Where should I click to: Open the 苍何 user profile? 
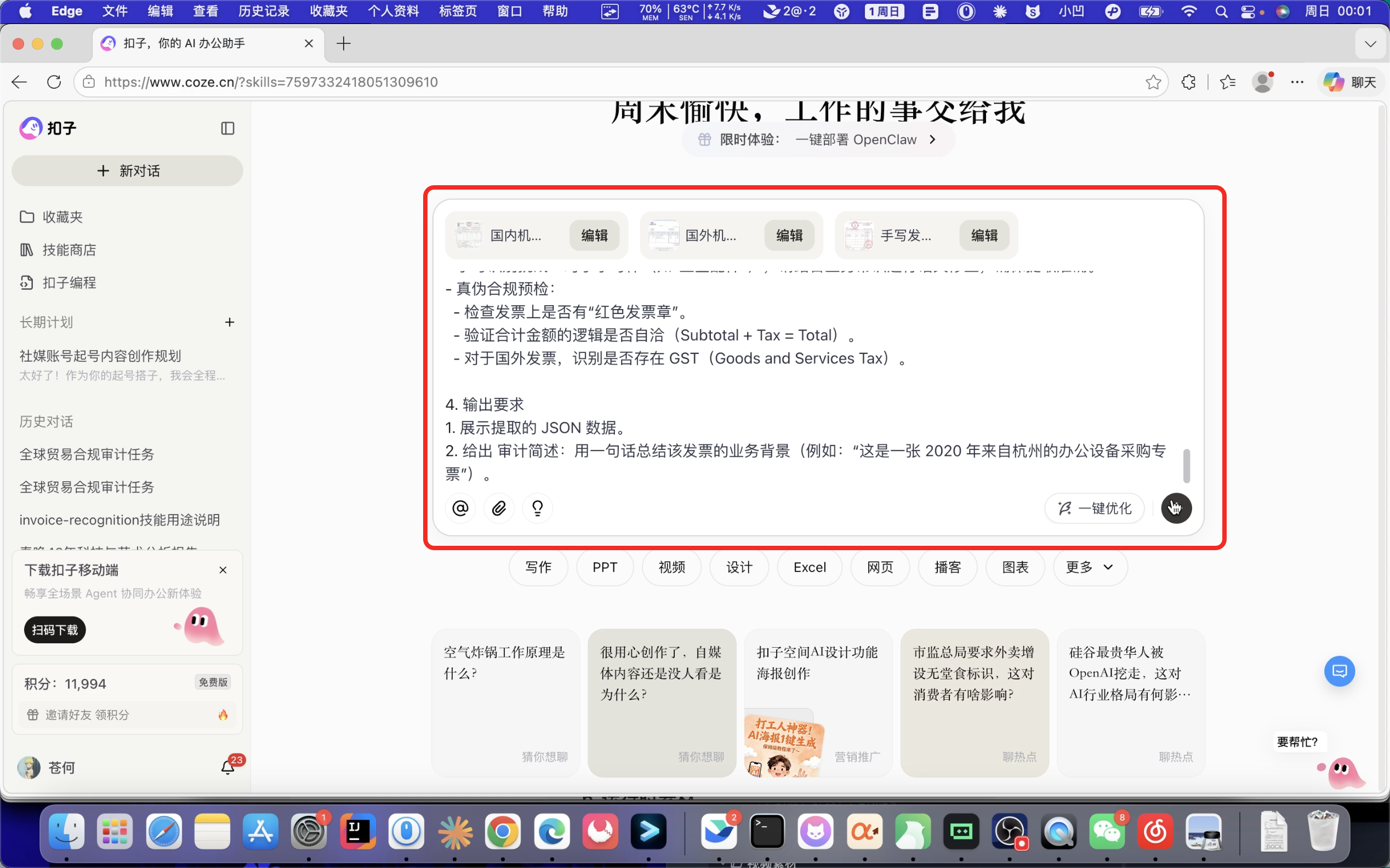pyautogui.click(x=47, y=768)
